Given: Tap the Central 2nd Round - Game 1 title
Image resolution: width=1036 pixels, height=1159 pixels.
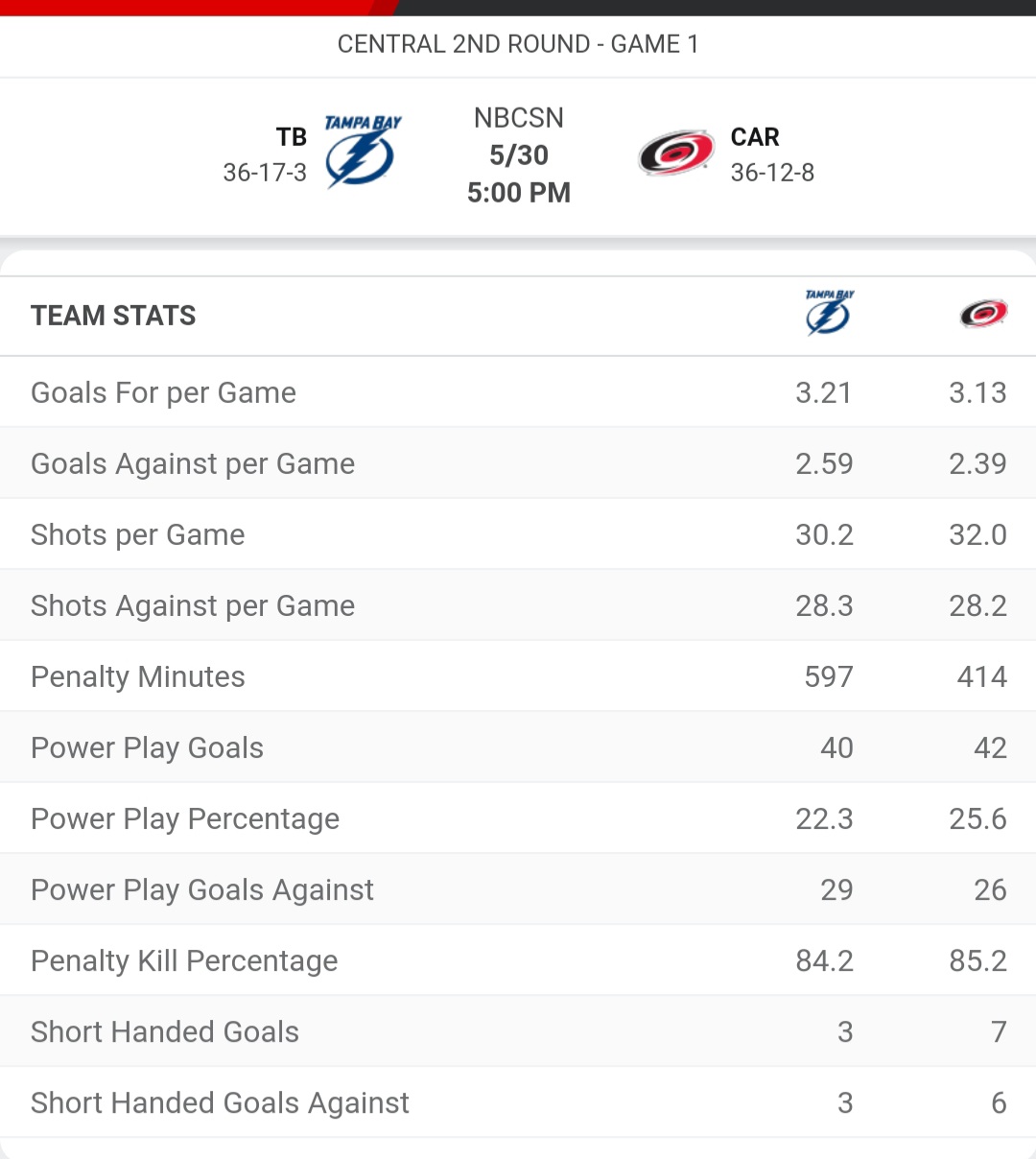Looking at the screenshot, I should 518,44.
